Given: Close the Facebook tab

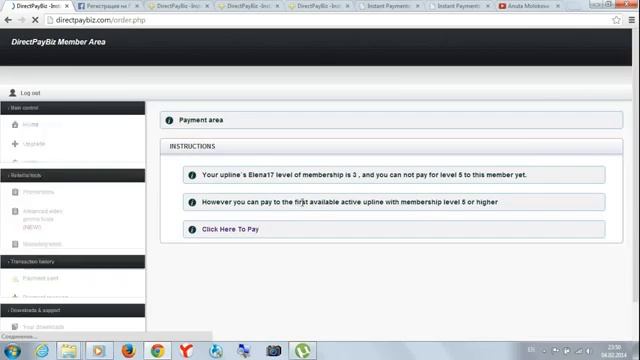Looking at the screenshot, I should pos(137,6).
